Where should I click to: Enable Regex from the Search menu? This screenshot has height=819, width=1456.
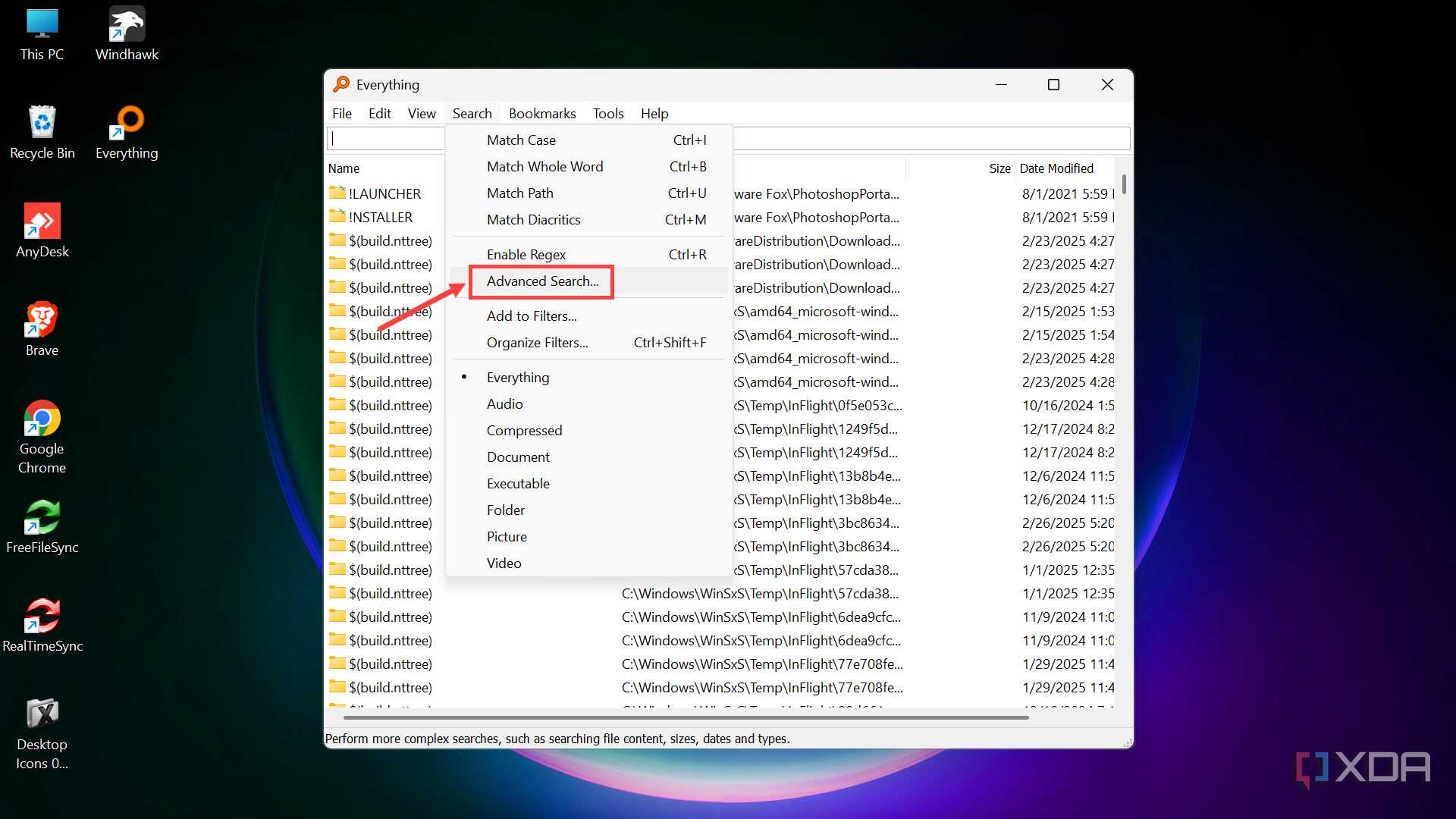589,255
